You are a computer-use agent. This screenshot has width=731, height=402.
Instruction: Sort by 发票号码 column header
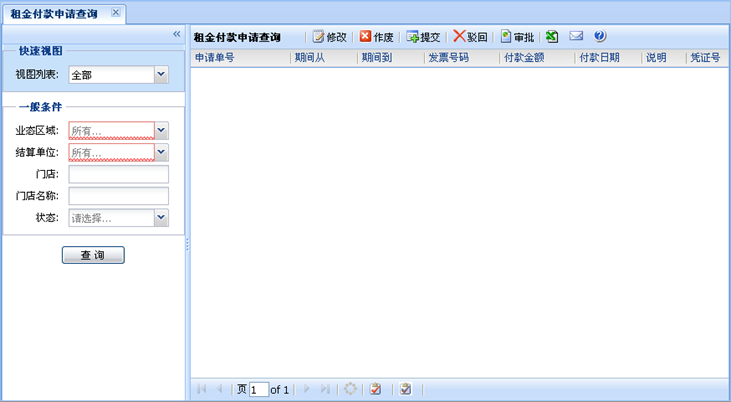coord(462,58)
